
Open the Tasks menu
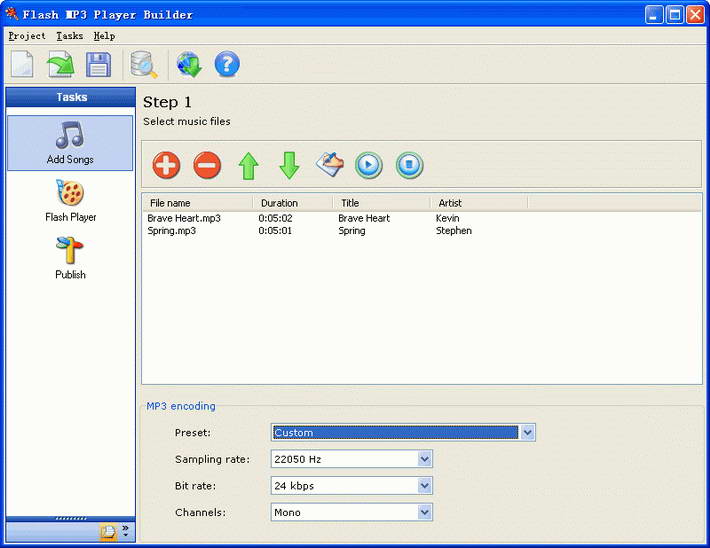click(x=70, y=36)
